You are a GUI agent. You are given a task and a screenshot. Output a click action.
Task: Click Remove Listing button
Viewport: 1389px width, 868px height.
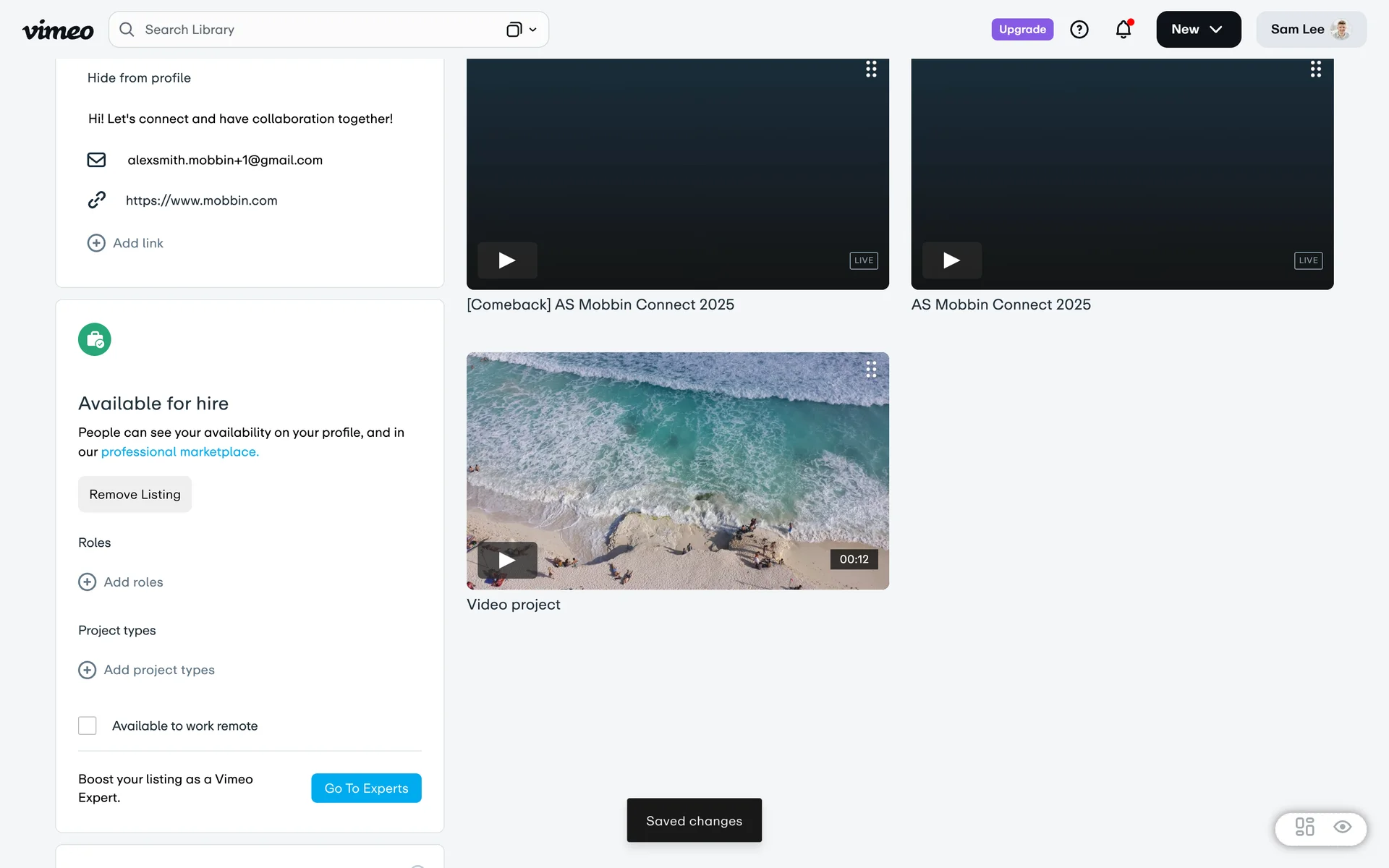[135, 495]
